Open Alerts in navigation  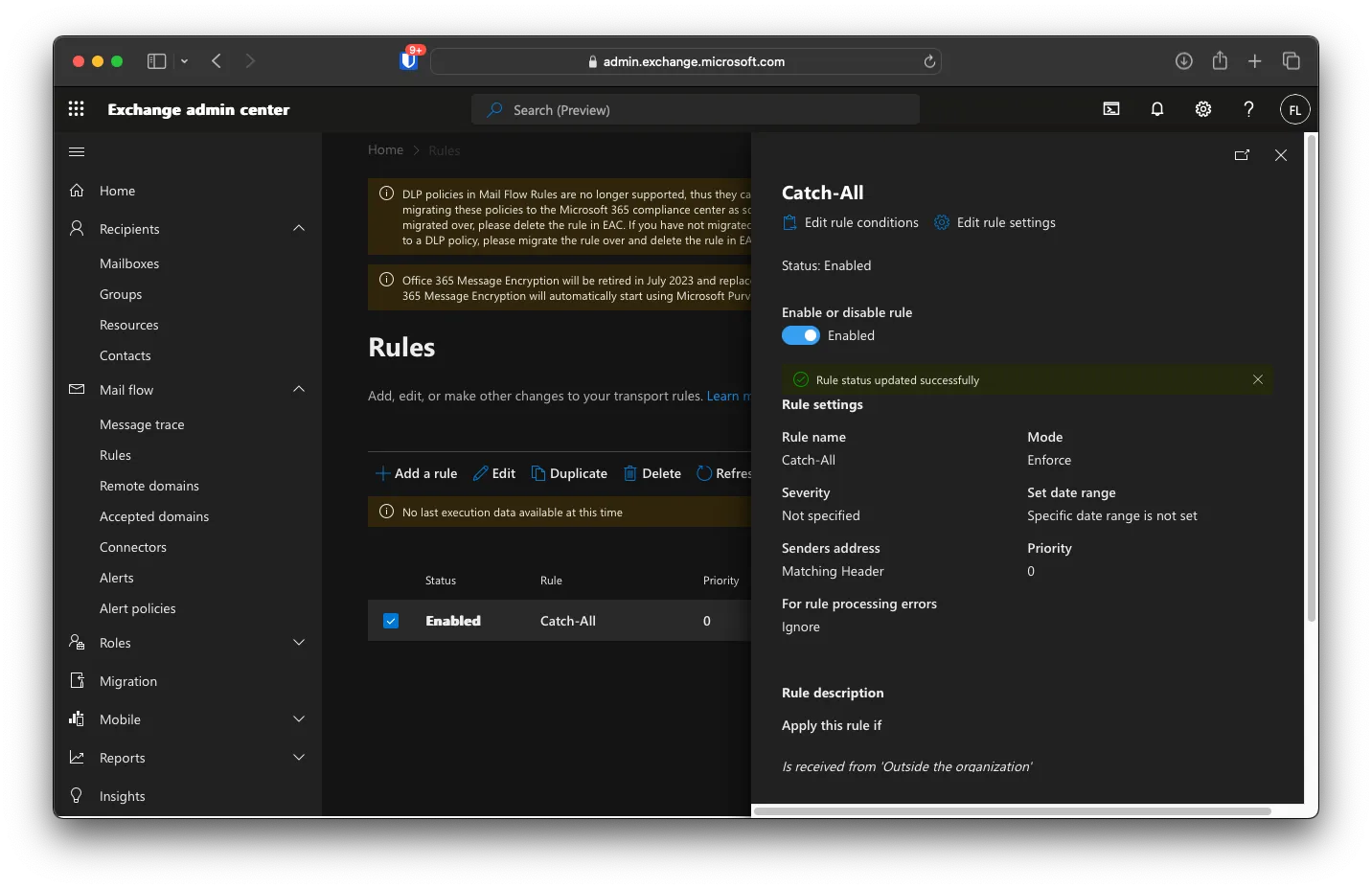pyautogui.click(x=117, y=578)
